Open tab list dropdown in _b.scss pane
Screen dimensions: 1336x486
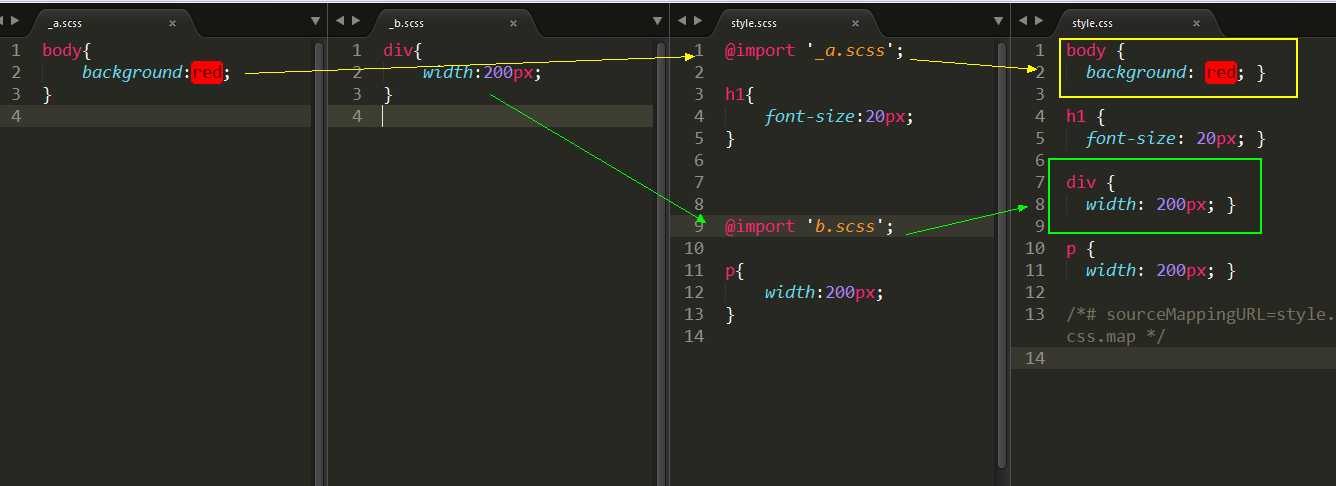pos(657,21)
